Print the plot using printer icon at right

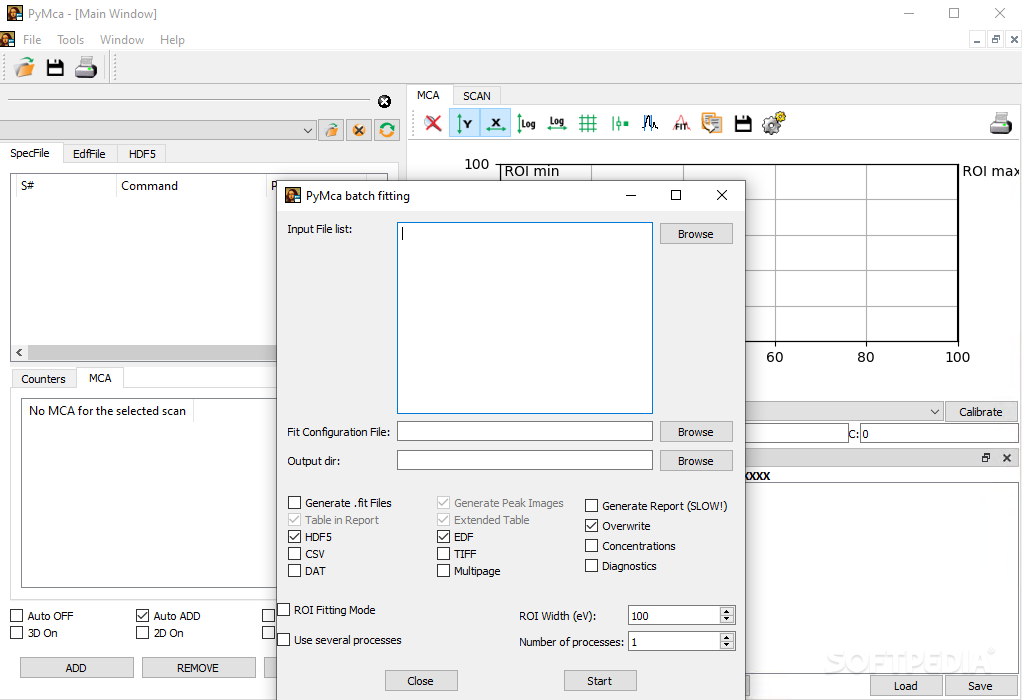click(x=1000, y=123)
